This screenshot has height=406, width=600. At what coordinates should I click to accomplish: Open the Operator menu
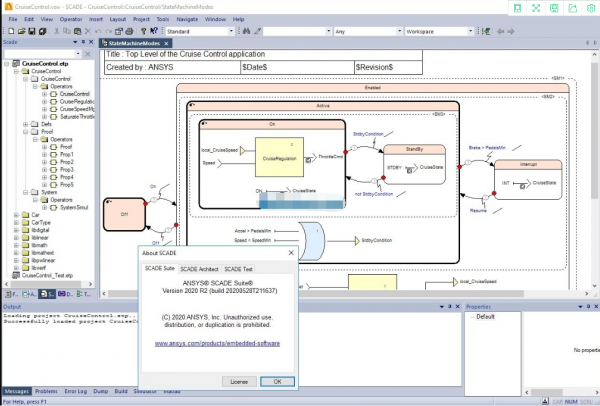(x=71, y=19)
